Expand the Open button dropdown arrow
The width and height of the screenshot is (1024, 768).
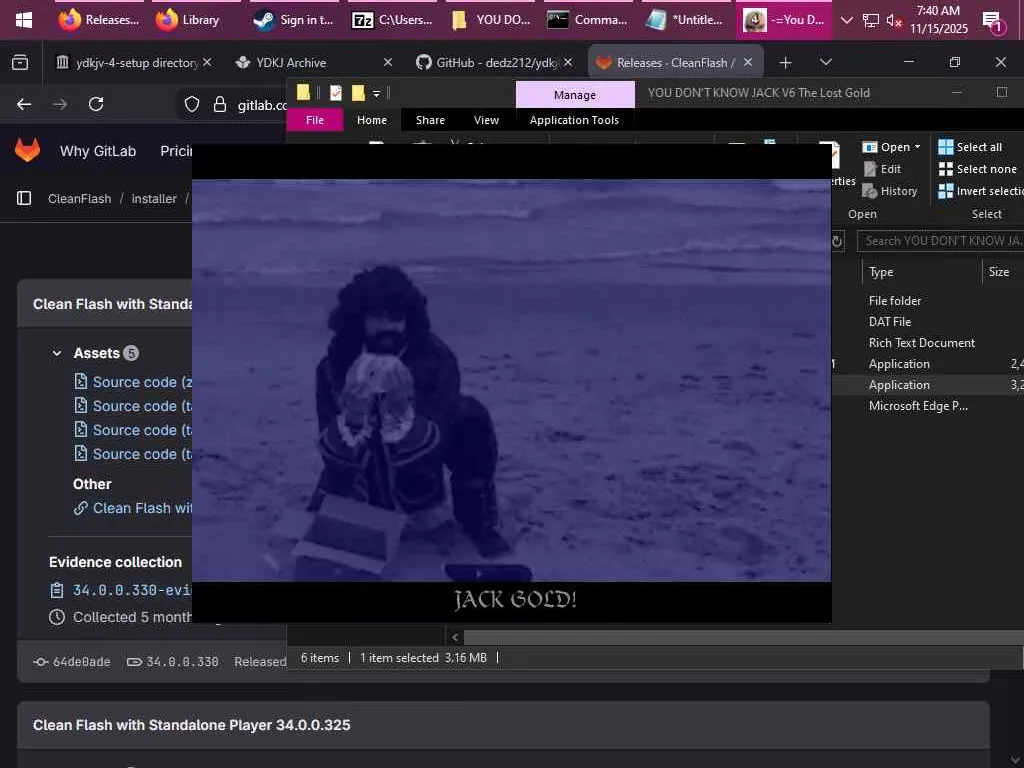tap(918, 147)
